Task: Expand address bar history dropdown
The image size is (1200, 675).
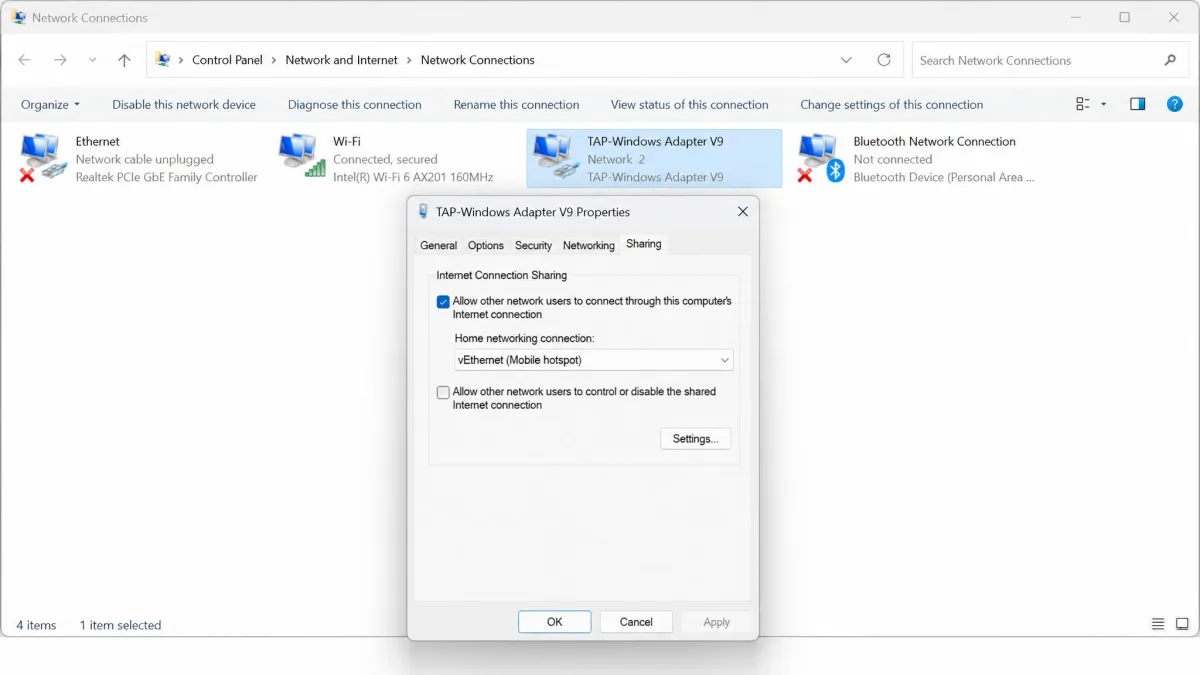Action: 847,60
